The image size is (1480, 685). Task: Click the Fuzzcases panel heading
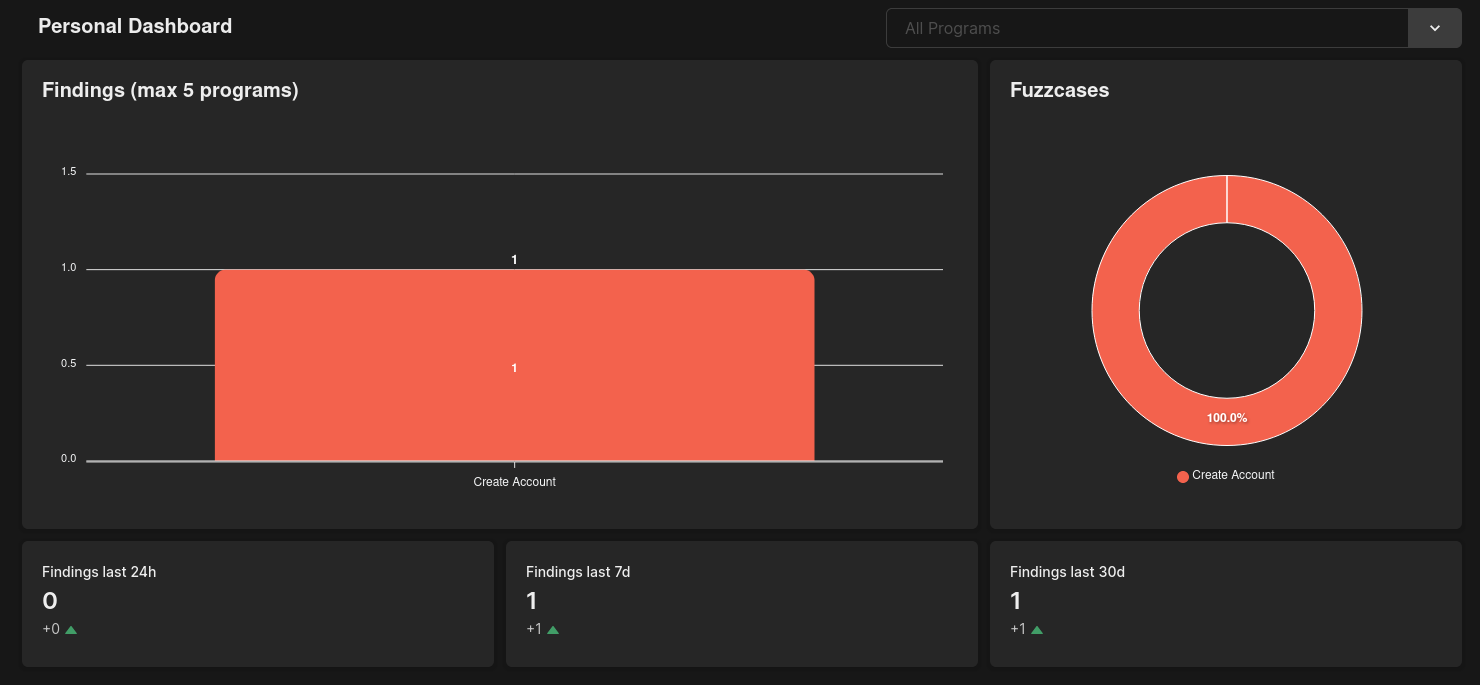pos(1059,90)
